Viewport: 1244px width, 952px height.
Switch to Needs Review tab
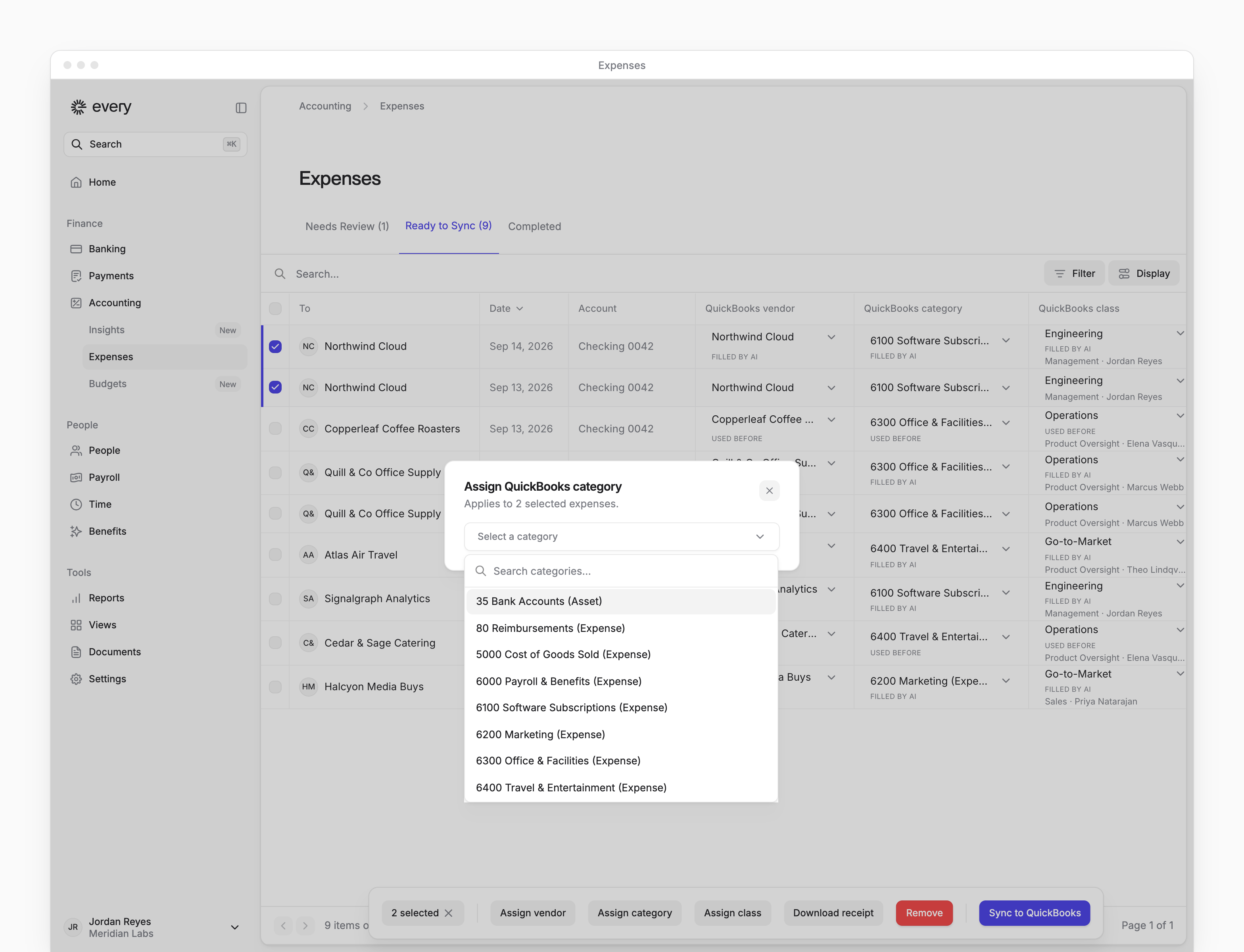347,226
